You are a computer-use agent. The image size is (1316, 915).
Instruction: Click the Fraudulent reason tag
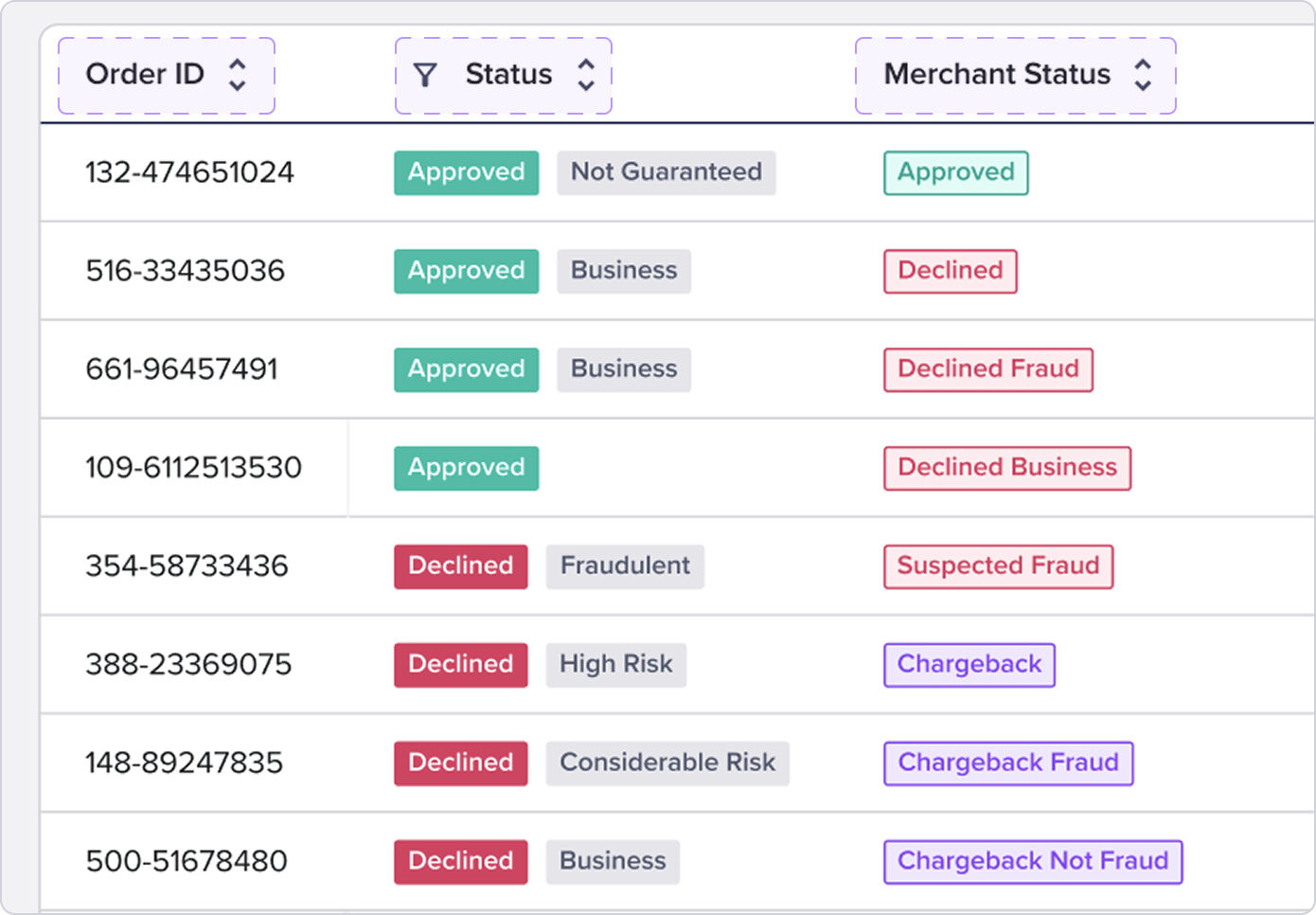click(625, 566)
